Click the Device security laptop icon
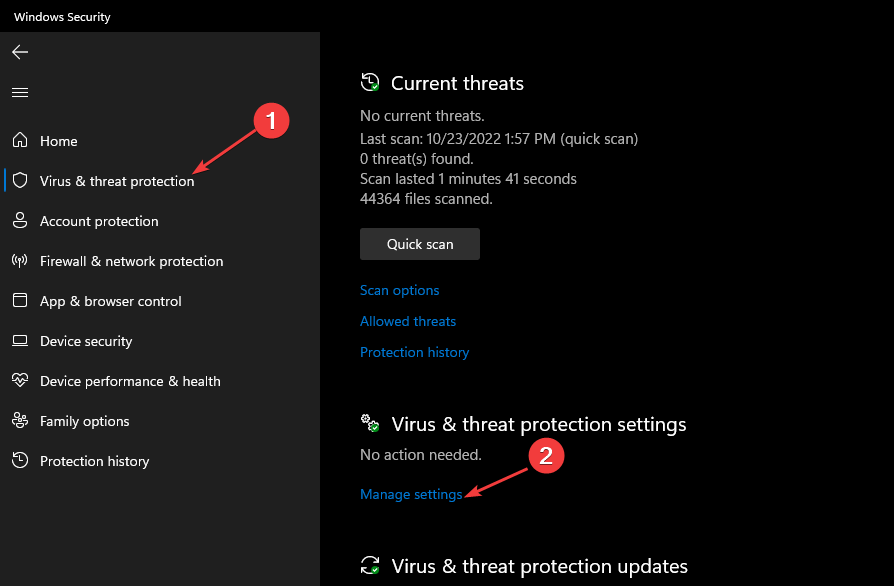The image size is (894, 586). click(20, 341)
